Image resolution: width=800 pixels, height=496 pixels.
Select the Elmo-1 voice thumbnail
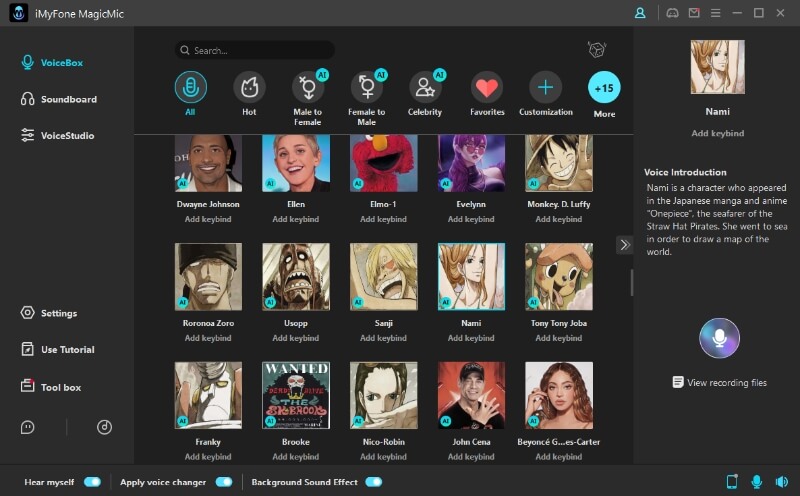[x=384, y=163]
